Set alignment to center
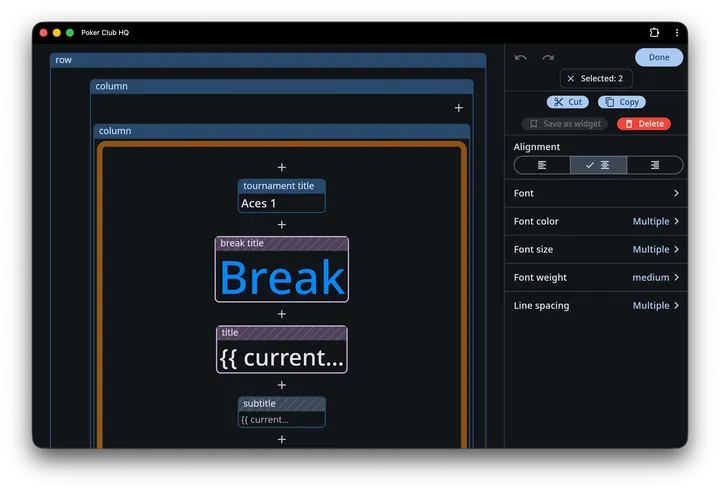This screenshot has width=720, height=491. pyautogui.click(x=598, y=165)
